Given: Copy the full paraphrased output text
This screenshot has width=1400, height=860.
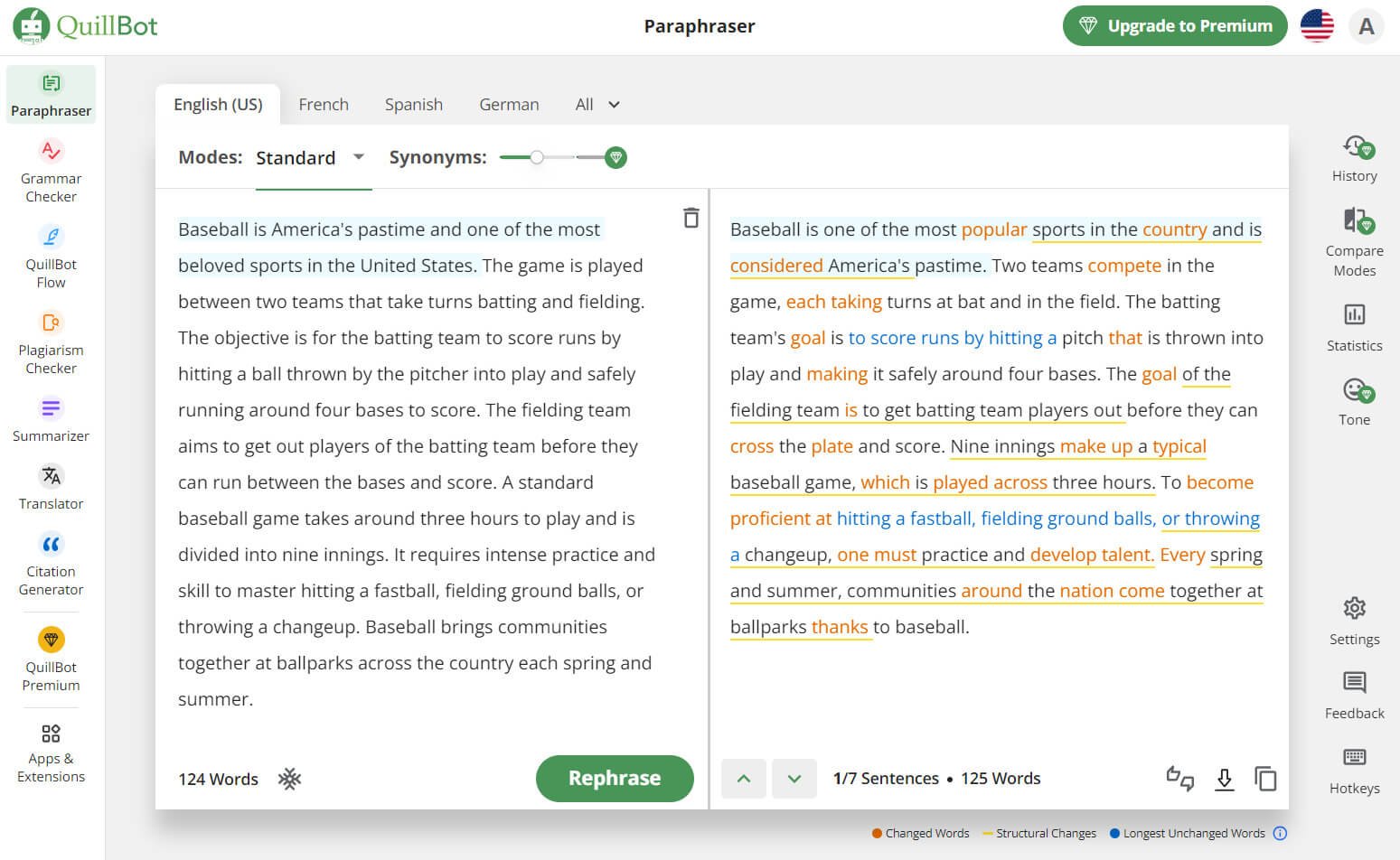Looking at the screenshot, I should (x=1265, y=779).
